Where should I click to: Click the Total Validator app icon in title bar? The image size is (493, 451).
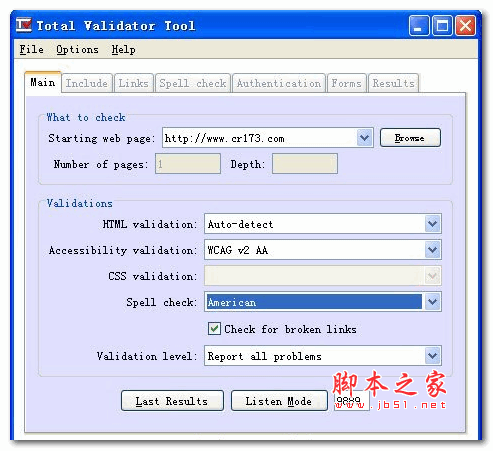pos(24,25)
